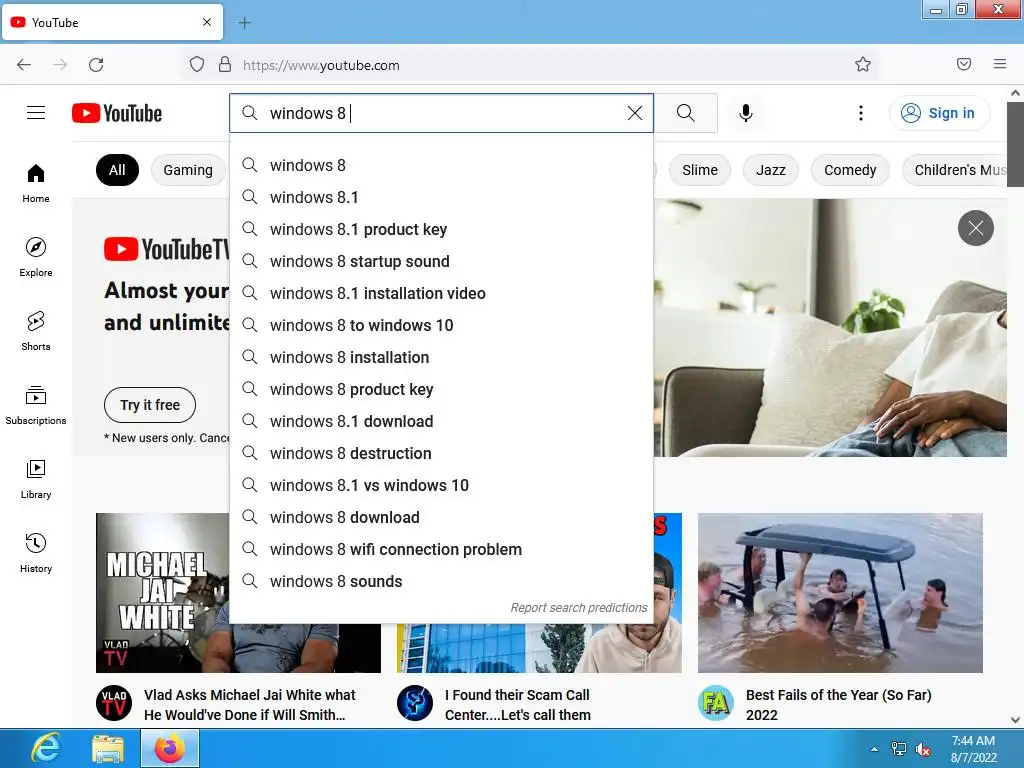Open the YouTube three-dot settings menu
Image resolution: width=1024 pixels, height=768 pixels.
(x=861, y=113)
